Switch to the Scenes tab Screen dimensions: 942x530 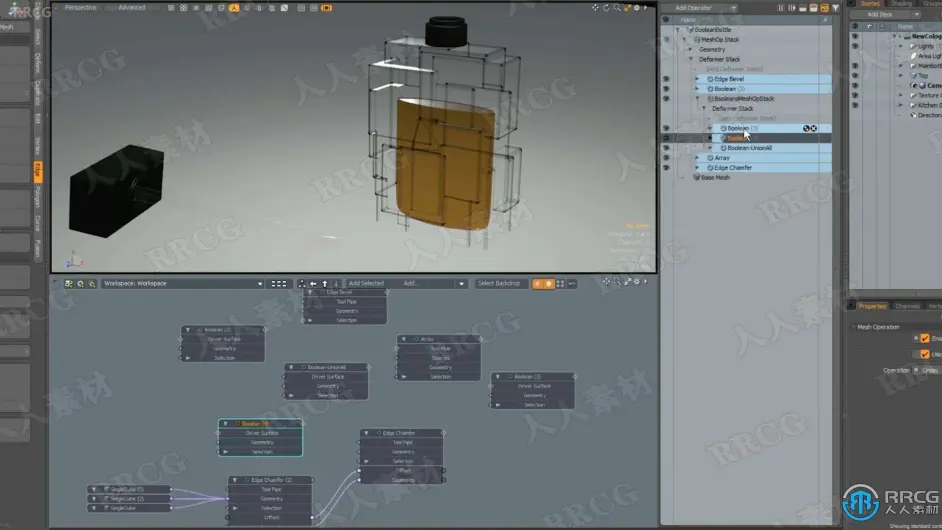click(870, 4)
